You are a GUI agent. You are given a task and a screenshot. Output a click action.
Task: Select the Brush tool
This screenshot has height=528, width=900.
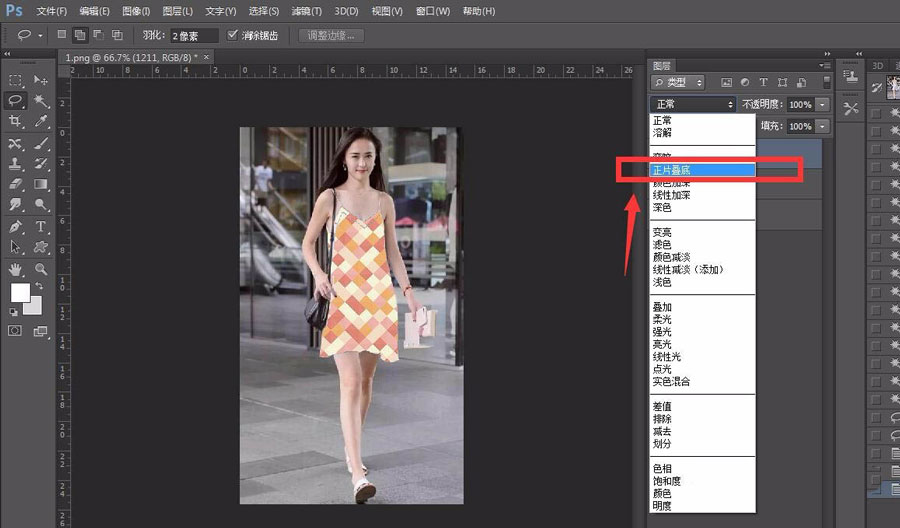(x=41, y=143)
